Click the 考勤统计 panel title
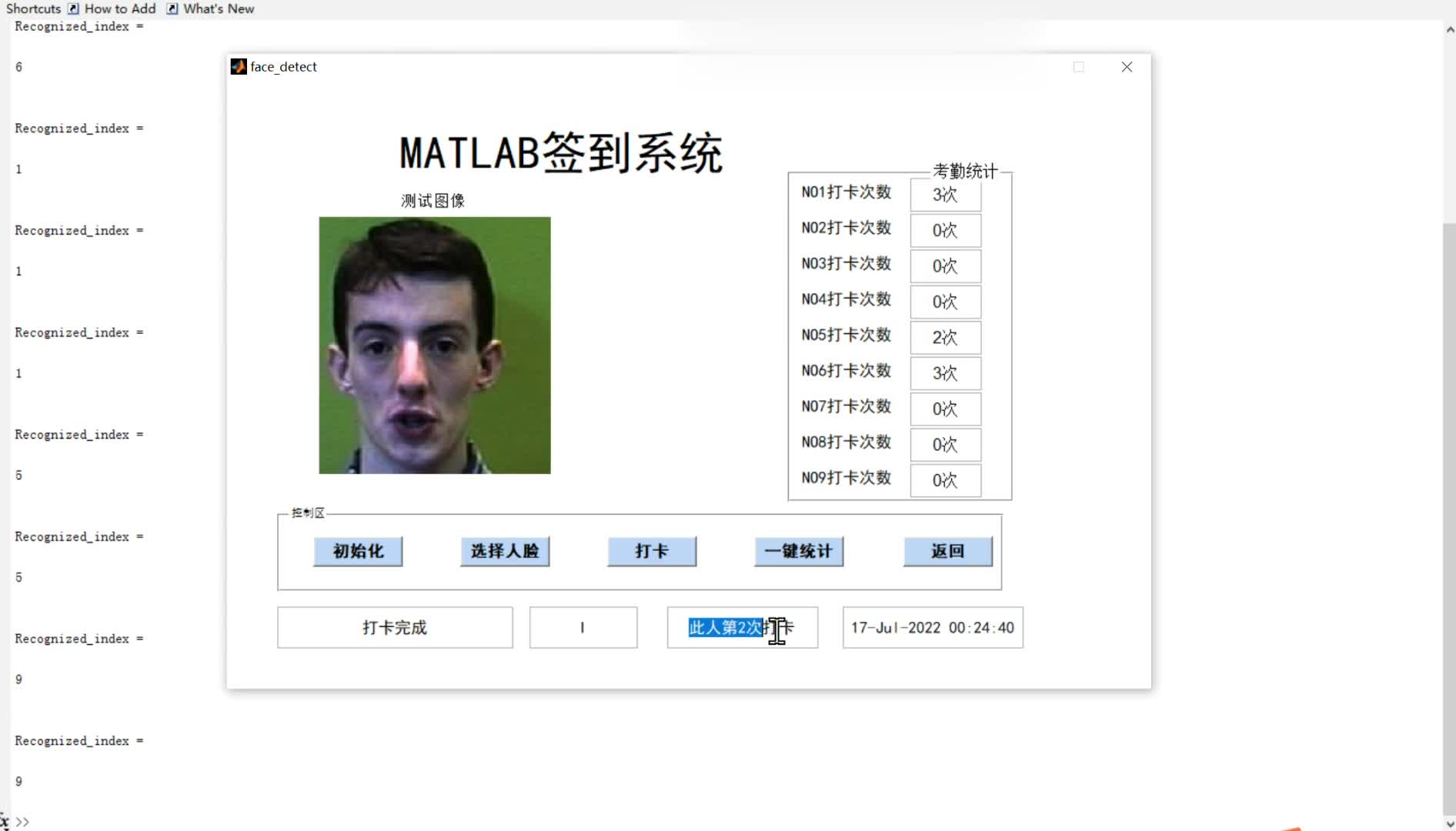This screenshot has height=831, width=1456. tap(965, 171)
